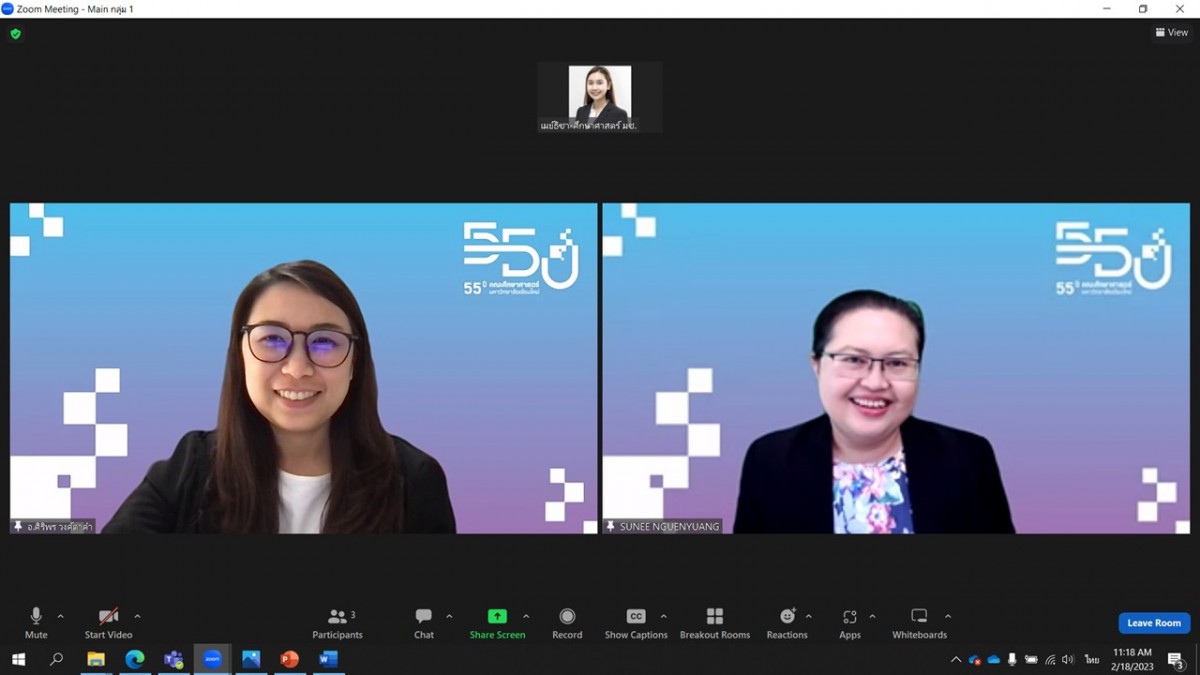Open Whiteboards
The height and width of the screenshot is (675, 1200).
pos(919,622)
